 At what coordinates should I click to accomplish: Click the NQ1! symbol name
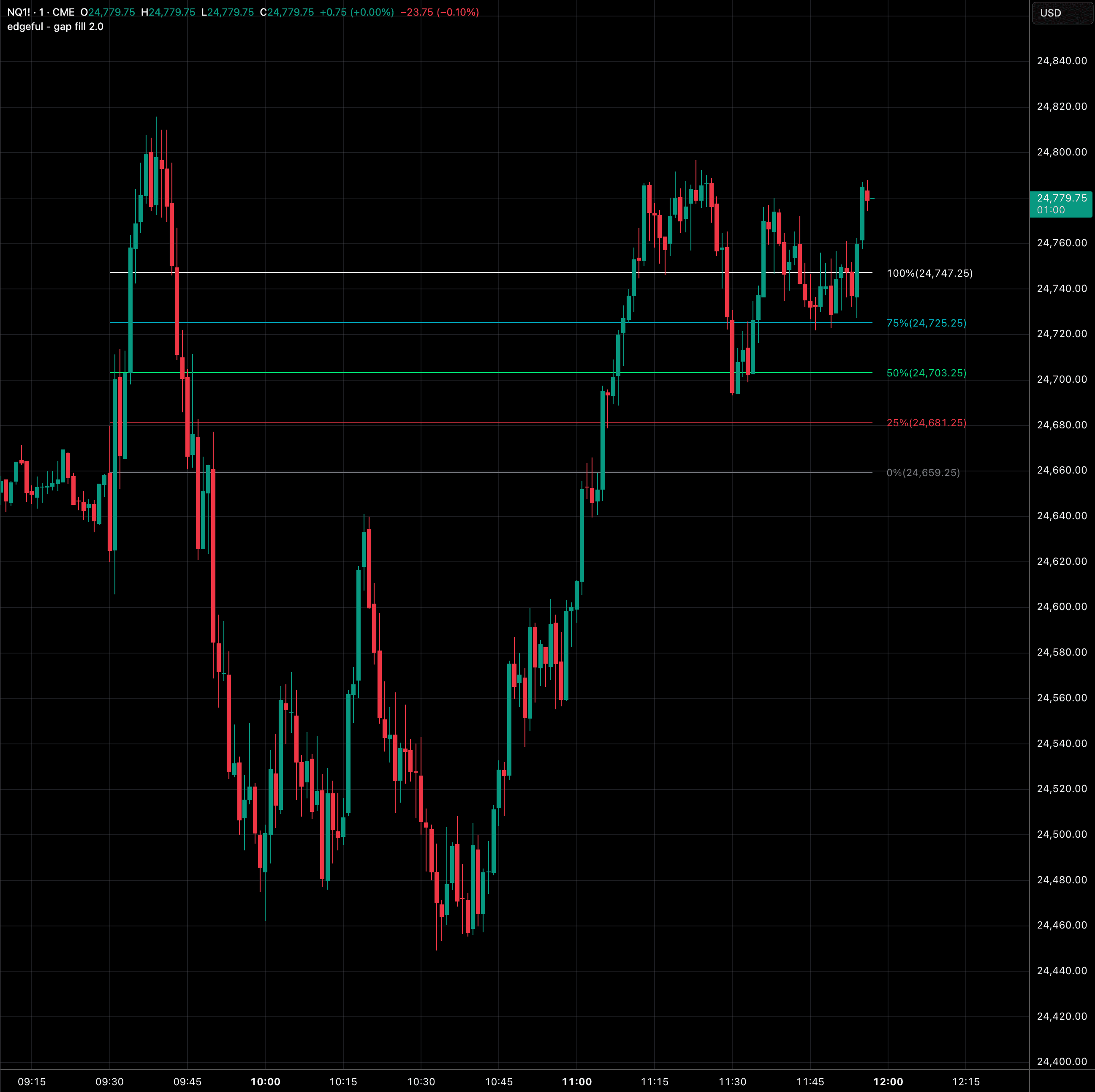pyautogui.click(x=19, y=12)
